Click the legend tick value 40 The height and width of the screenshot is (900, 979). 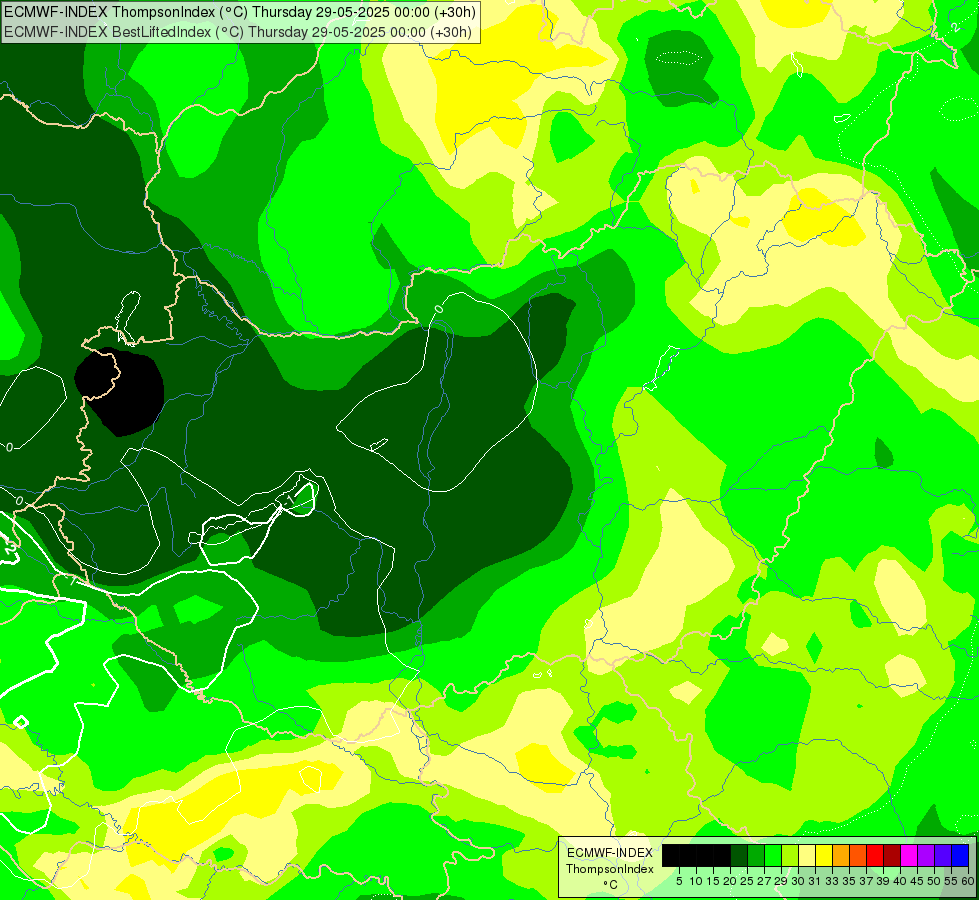click(900, 881)
